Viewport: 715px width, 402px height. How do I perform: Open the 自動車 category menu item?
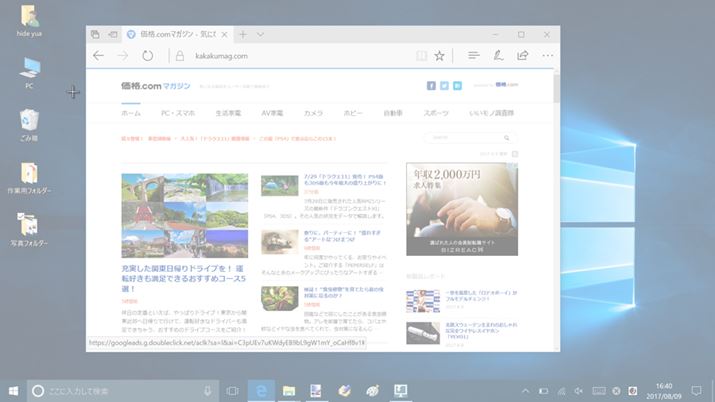click(x=393, y=113)
